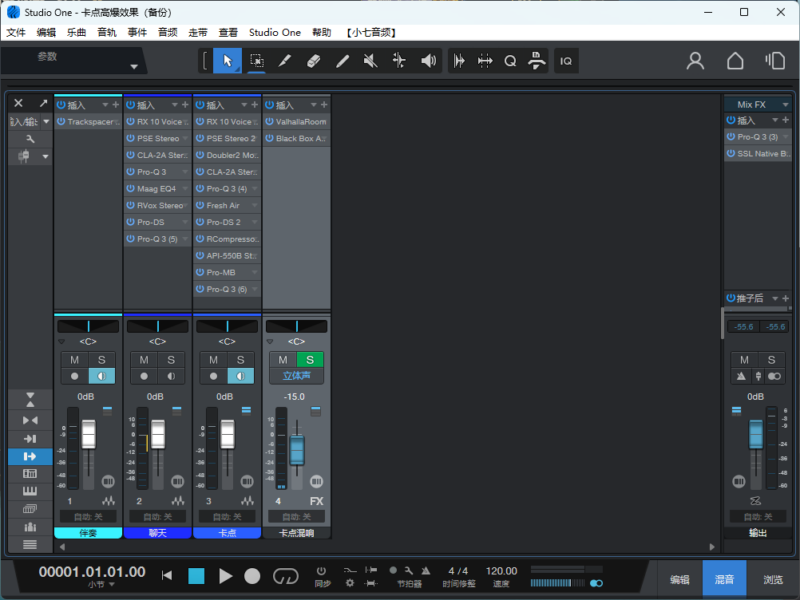Toggle Solo on 卡点混响 channel
This screenshot has height=600, width=800.
tap(310, 360)
